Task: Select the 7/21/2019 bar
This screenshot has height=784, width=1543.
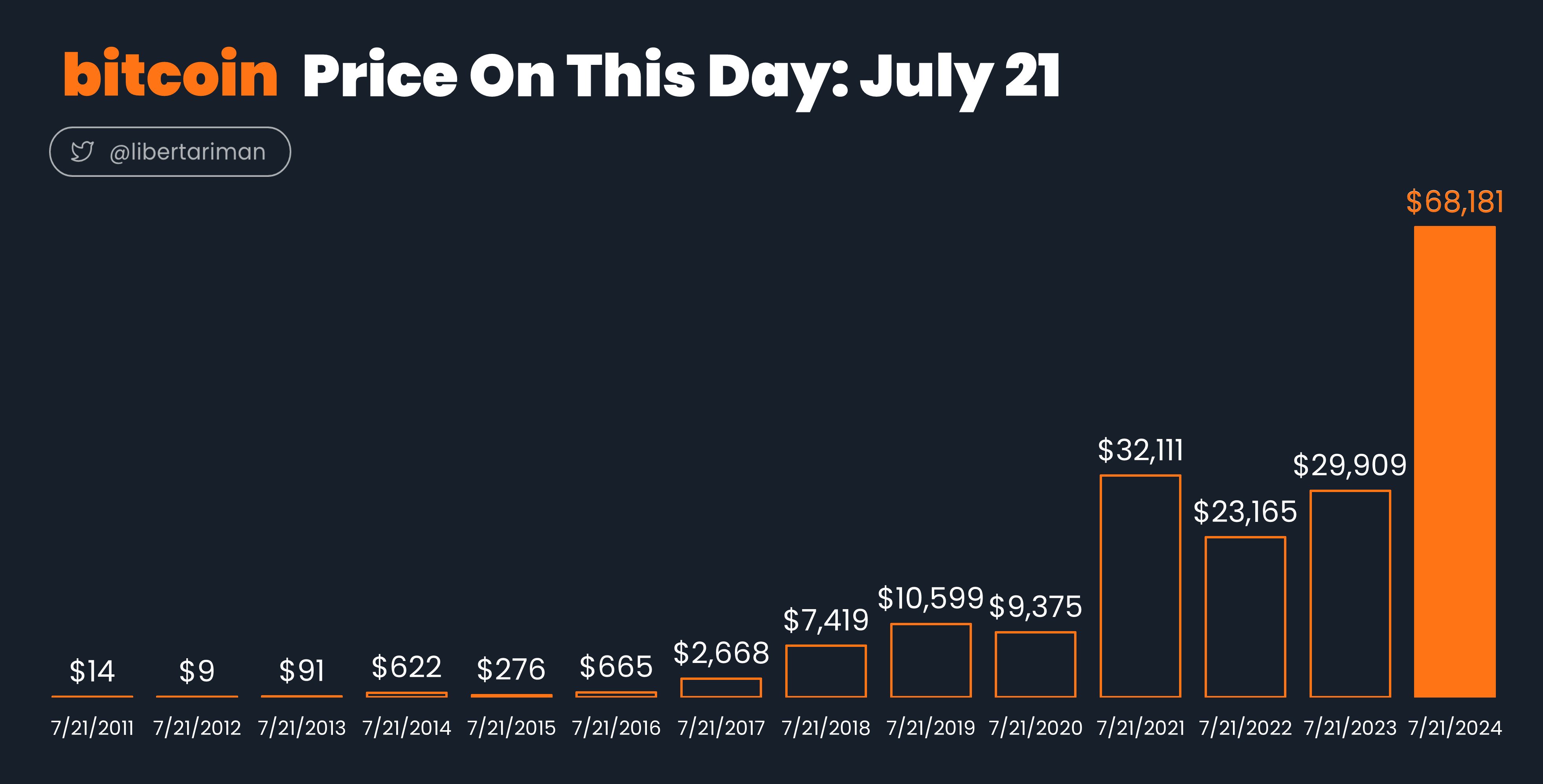Action: click(x=931, y=660)
